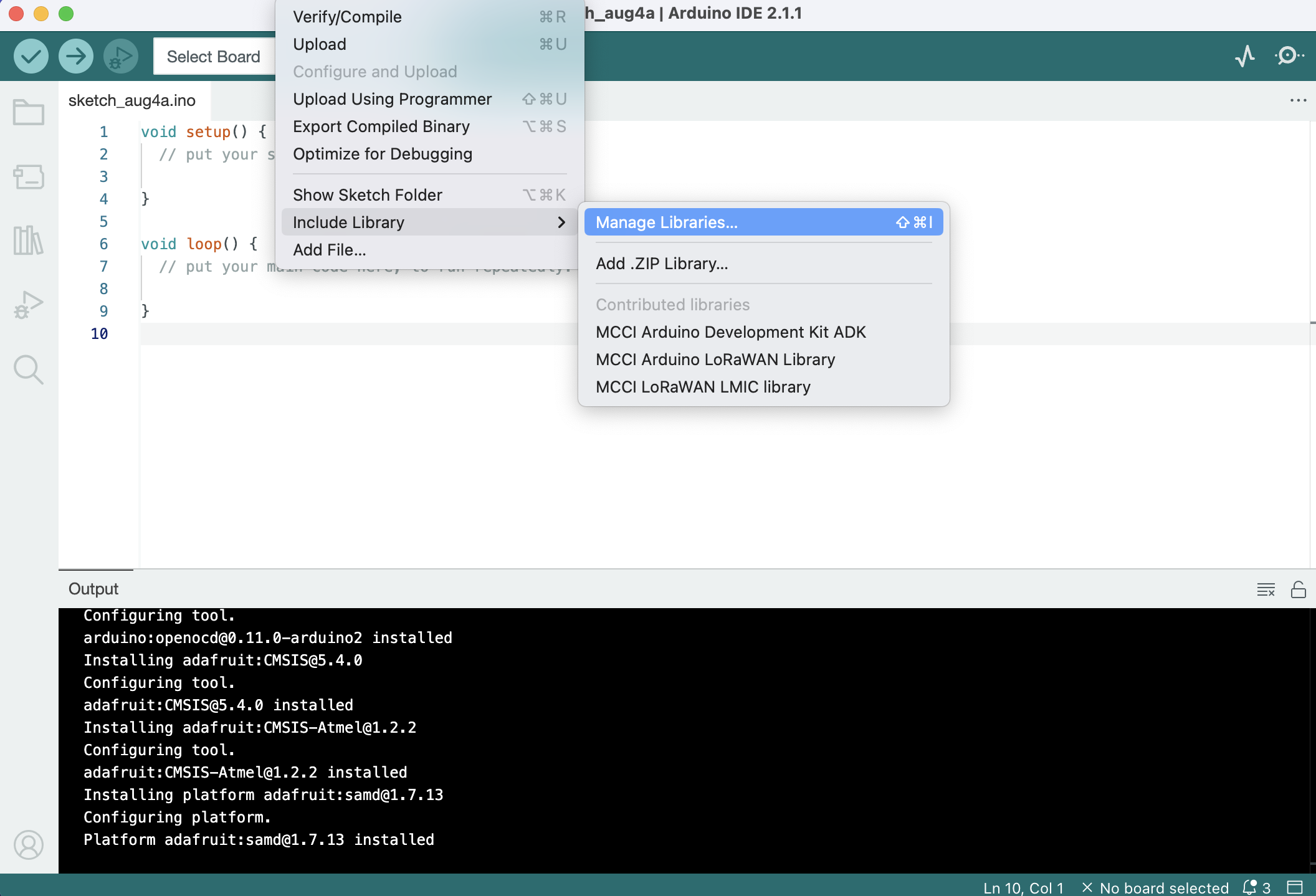Click 'Installing adafruit:CMSIS@5.4.0' output line
Viewport: 1316px width, 896px height.
point(222,660)
